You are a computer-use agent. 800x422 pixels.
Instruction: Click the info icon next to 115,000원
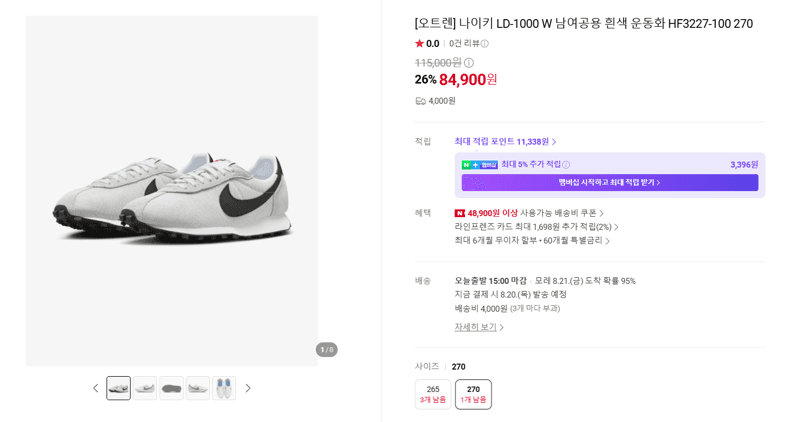[469, 63]
